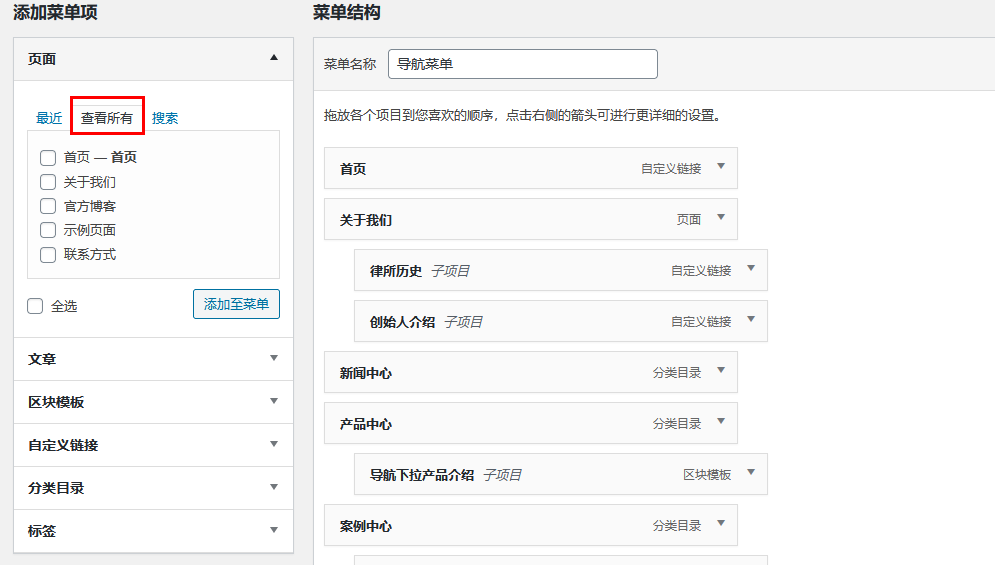
Task: Click 区块模板 type label on 导航下拉产品介绍
Action: click(x=707, y=475)
